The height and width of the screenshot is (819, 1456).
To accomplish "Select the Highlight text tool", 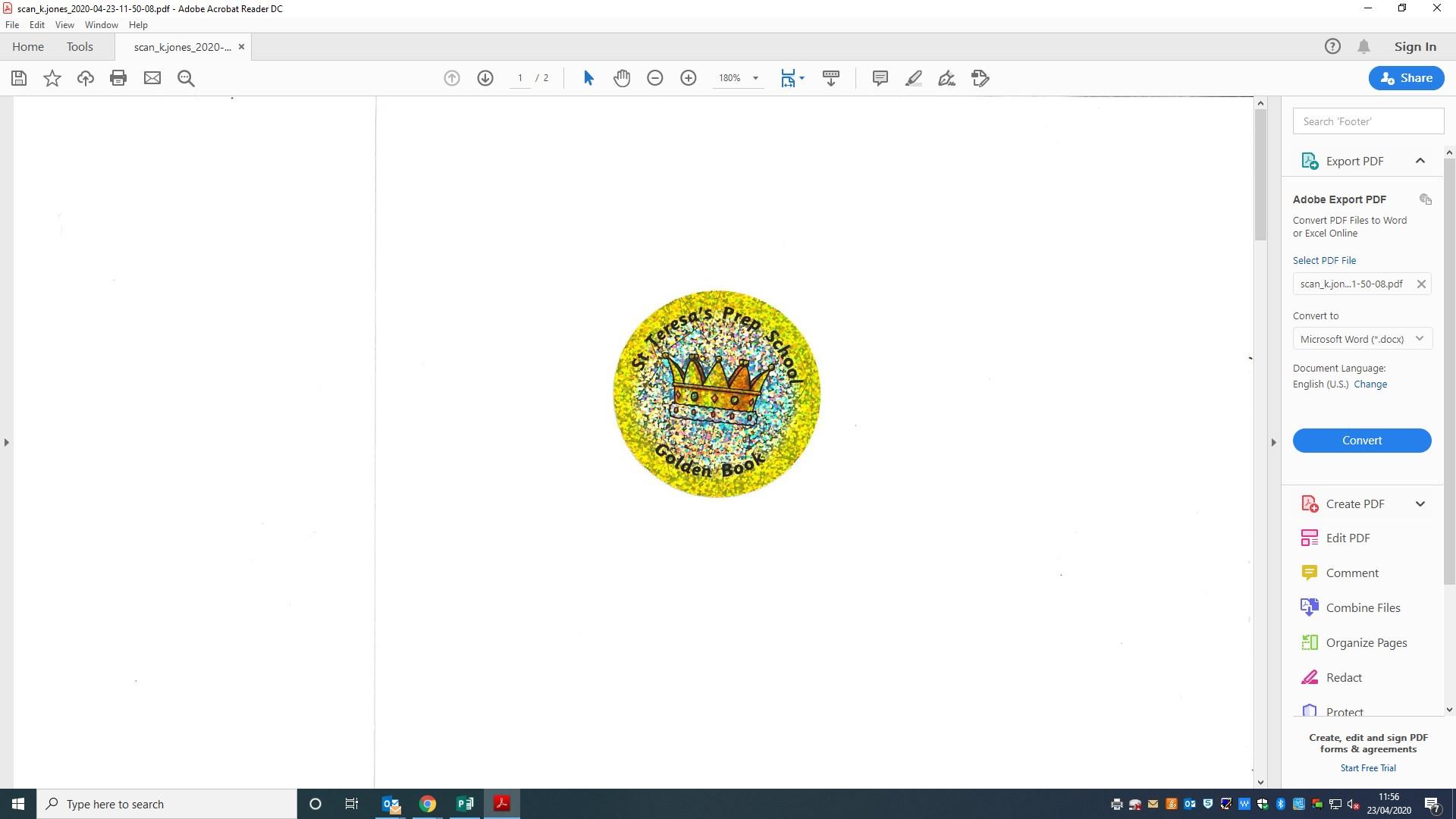I will (x=913, y=78).
